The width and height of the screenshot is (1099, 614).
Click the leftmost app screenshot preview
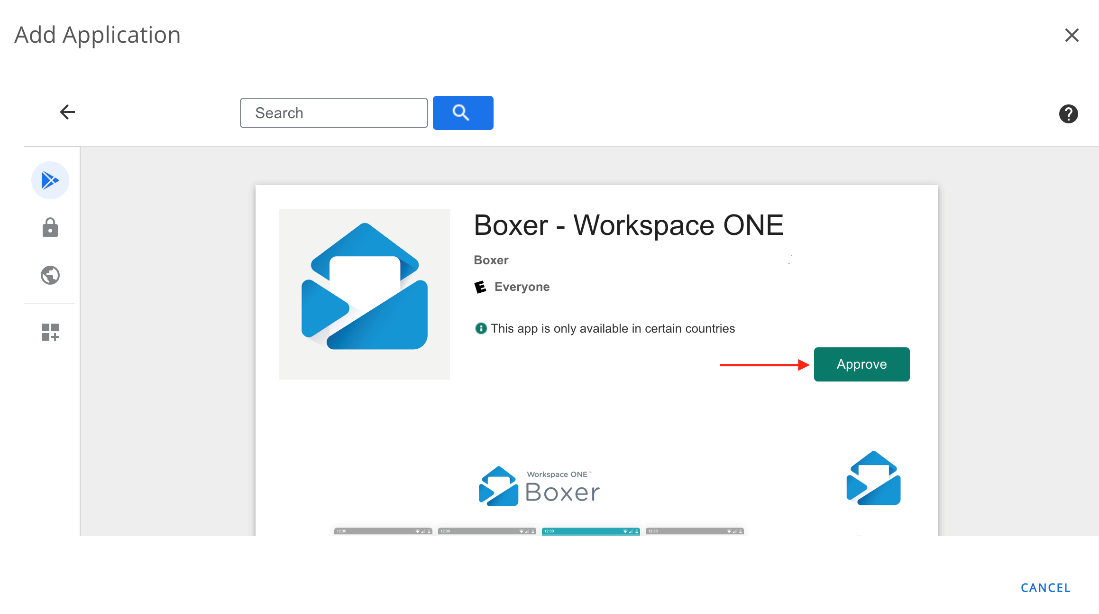pos(383,531)
